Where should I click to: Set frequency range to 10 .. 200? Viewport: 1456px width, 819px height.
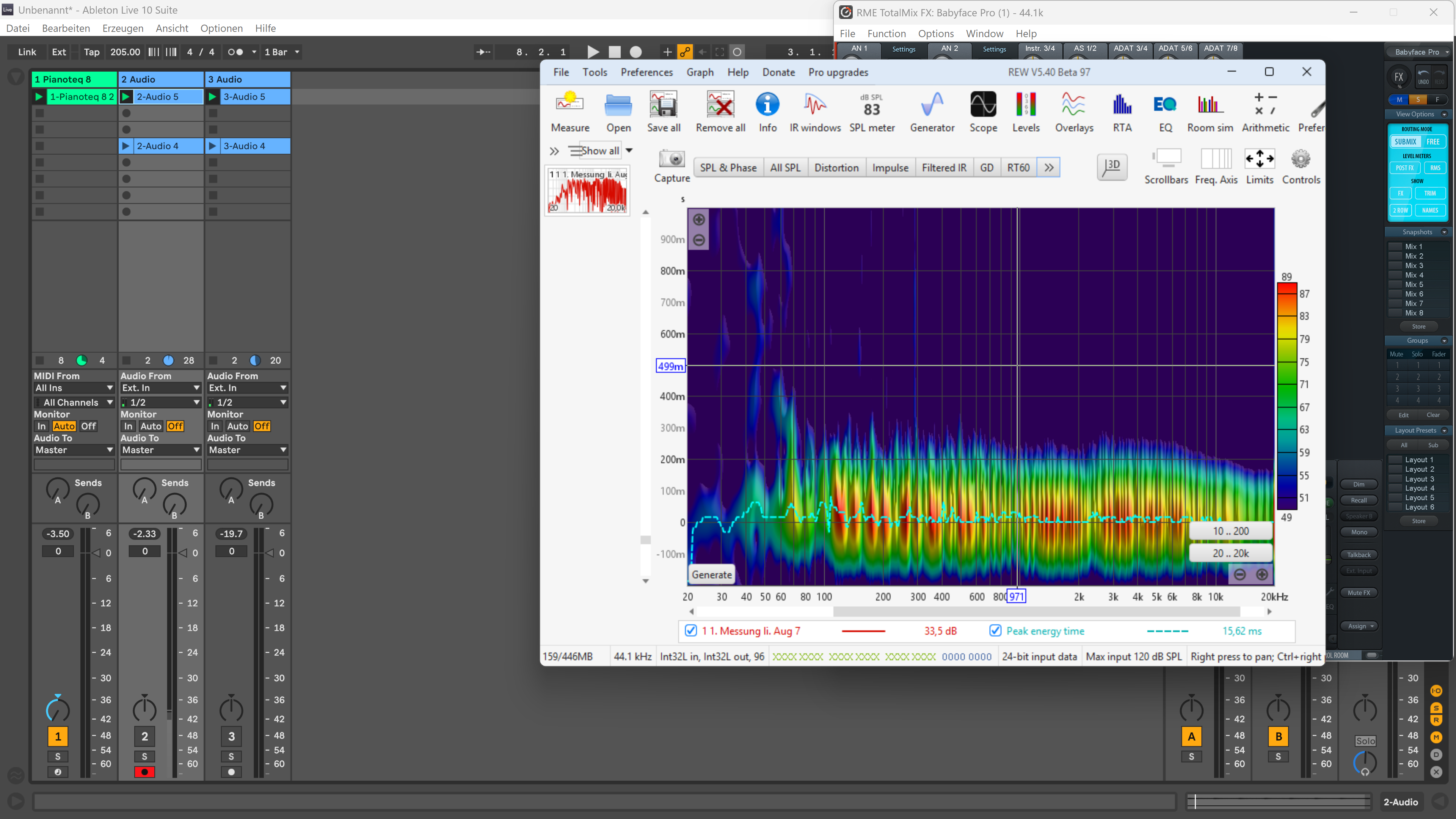(1230, 531)
